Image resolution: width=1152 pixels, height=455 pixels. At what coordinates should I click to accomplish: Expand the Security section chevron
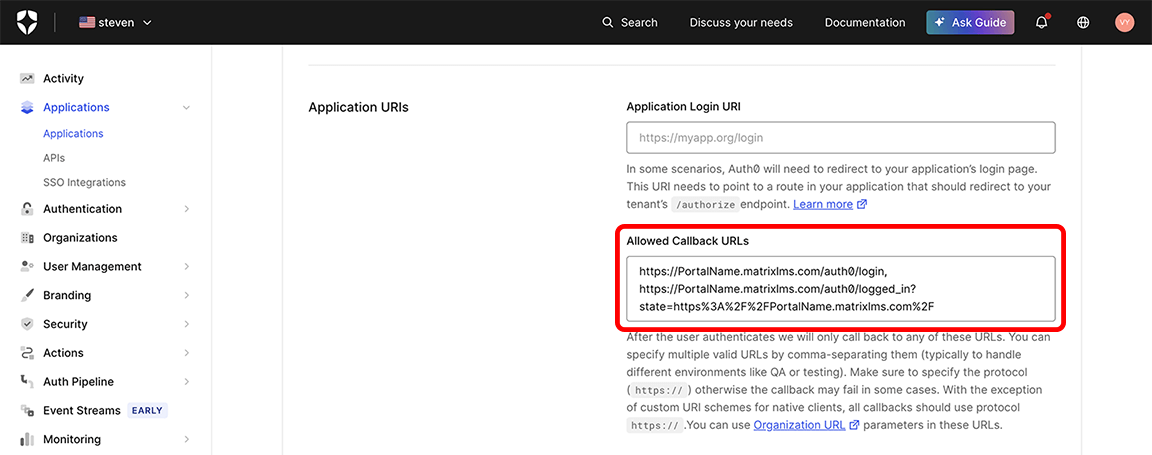click(x=186, y=324)
